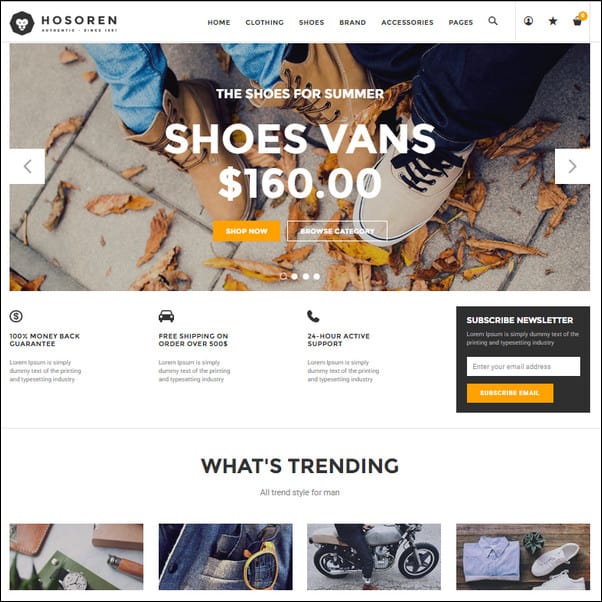This screenshot has width=602, height=602.
Task: Go to the previous slide arrow
Action: (27, 166)
